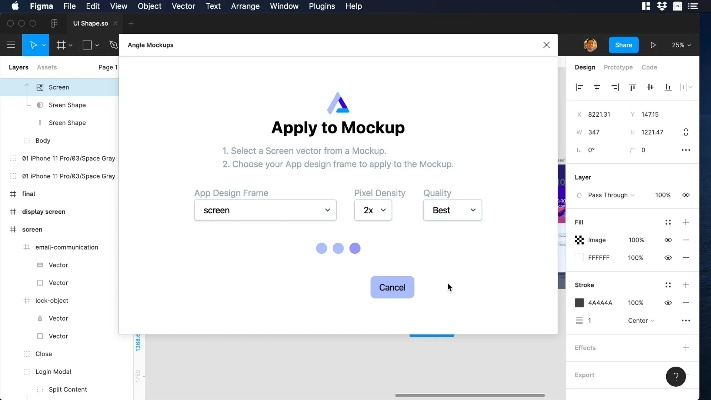Remove the 444444 stroke
The image size is (711, 400).
coord(686,302)
